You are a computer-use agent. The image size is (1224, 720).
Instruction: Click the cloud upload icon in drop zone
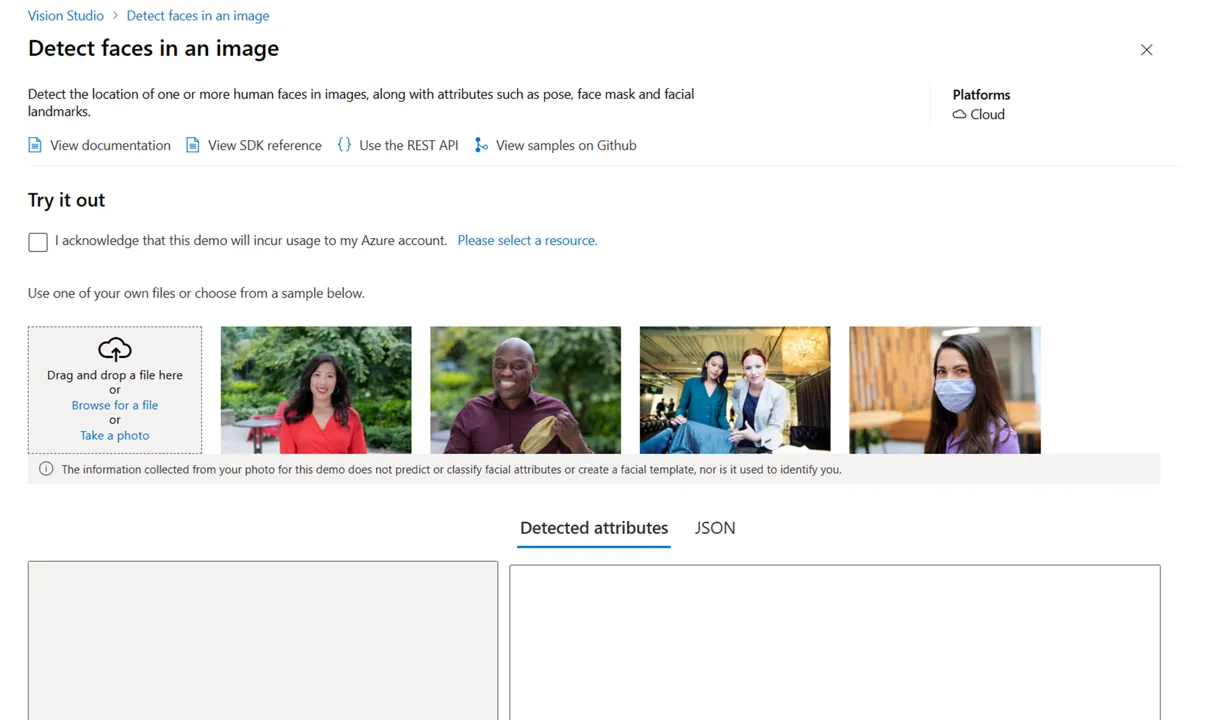[115, 349]
